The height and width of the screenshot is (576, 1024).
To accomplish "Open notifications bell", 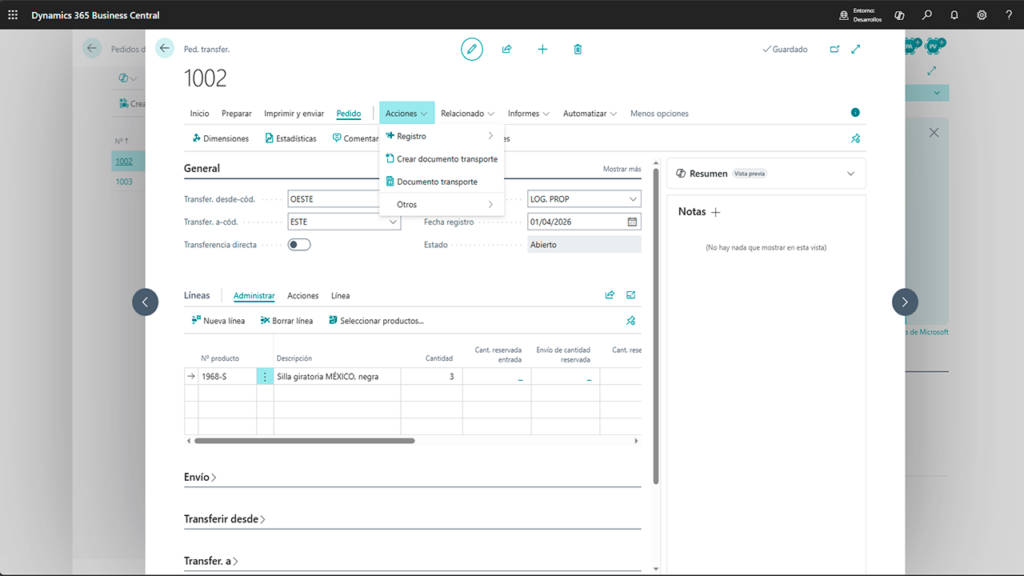I will click(x=954, y=14).
